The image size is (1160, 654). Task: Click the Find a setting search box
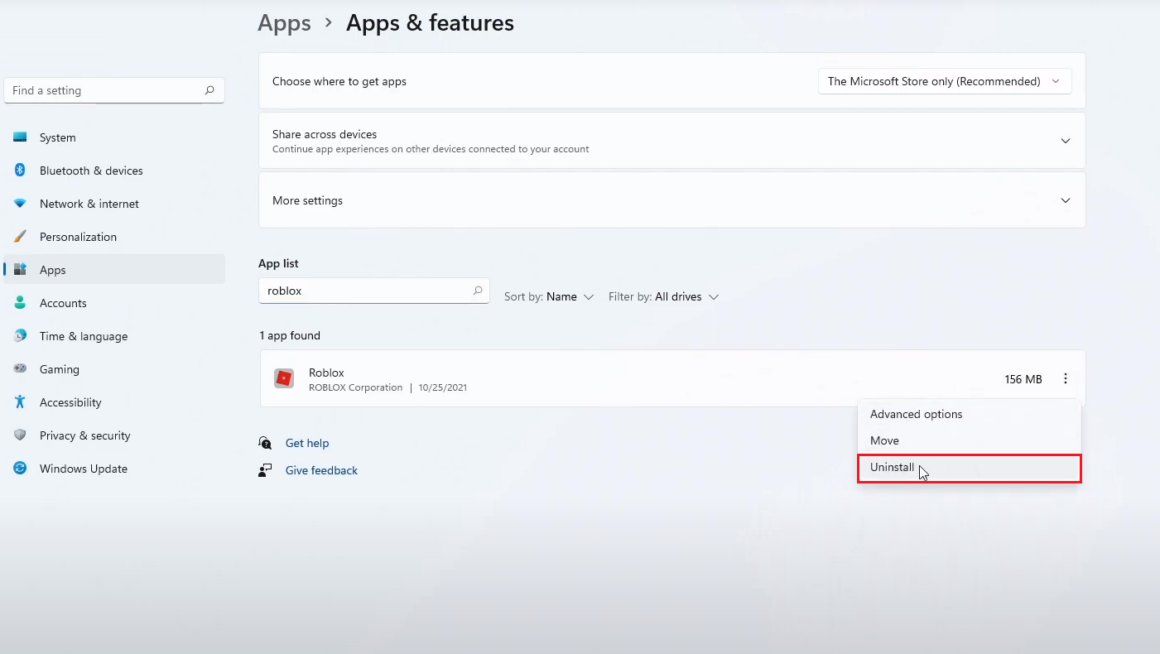click(x=105, y=91)
